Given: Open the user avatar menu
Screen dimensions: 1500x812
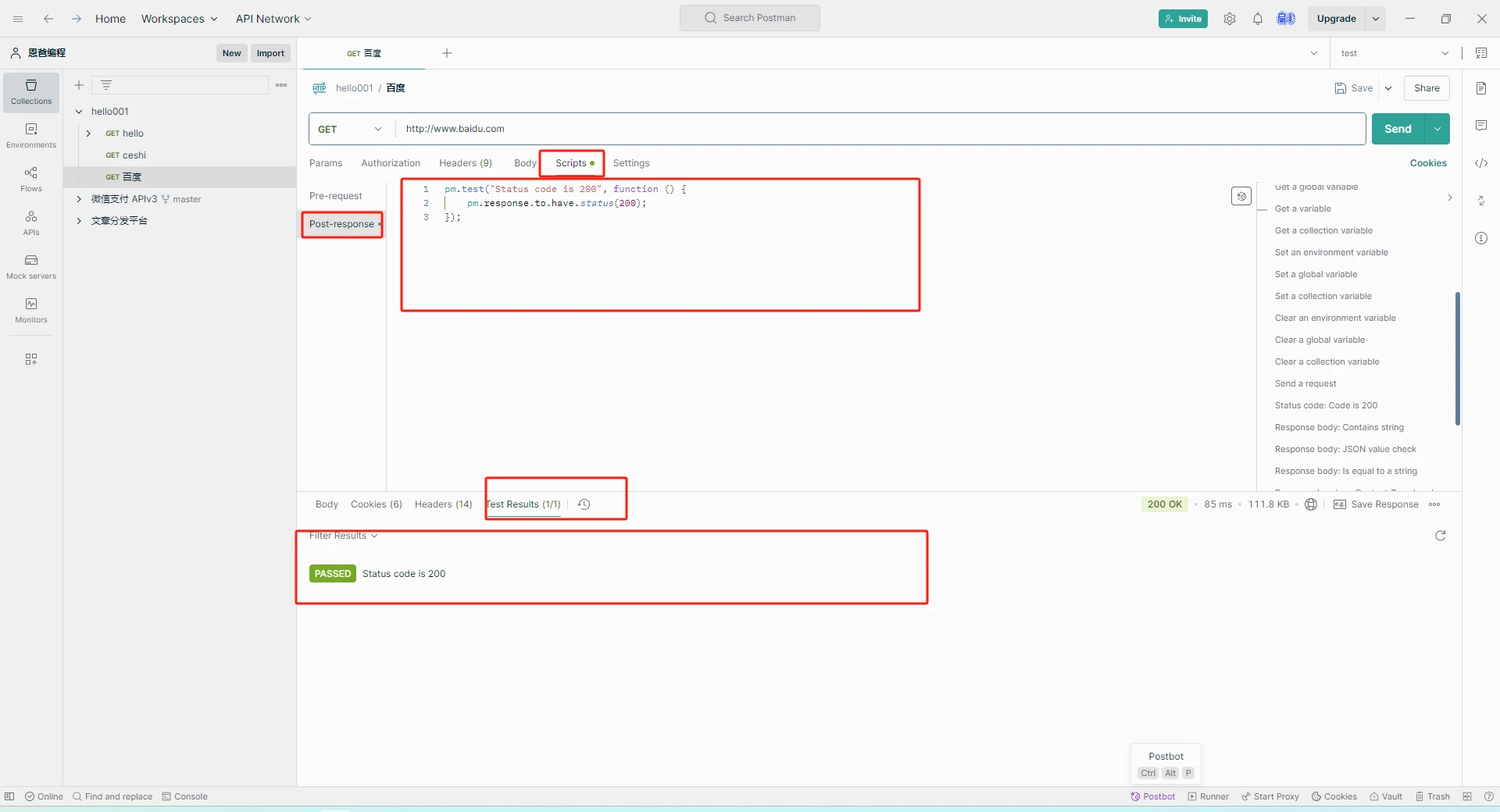Looking at the screenshot, I should (x=1286, y=19).
